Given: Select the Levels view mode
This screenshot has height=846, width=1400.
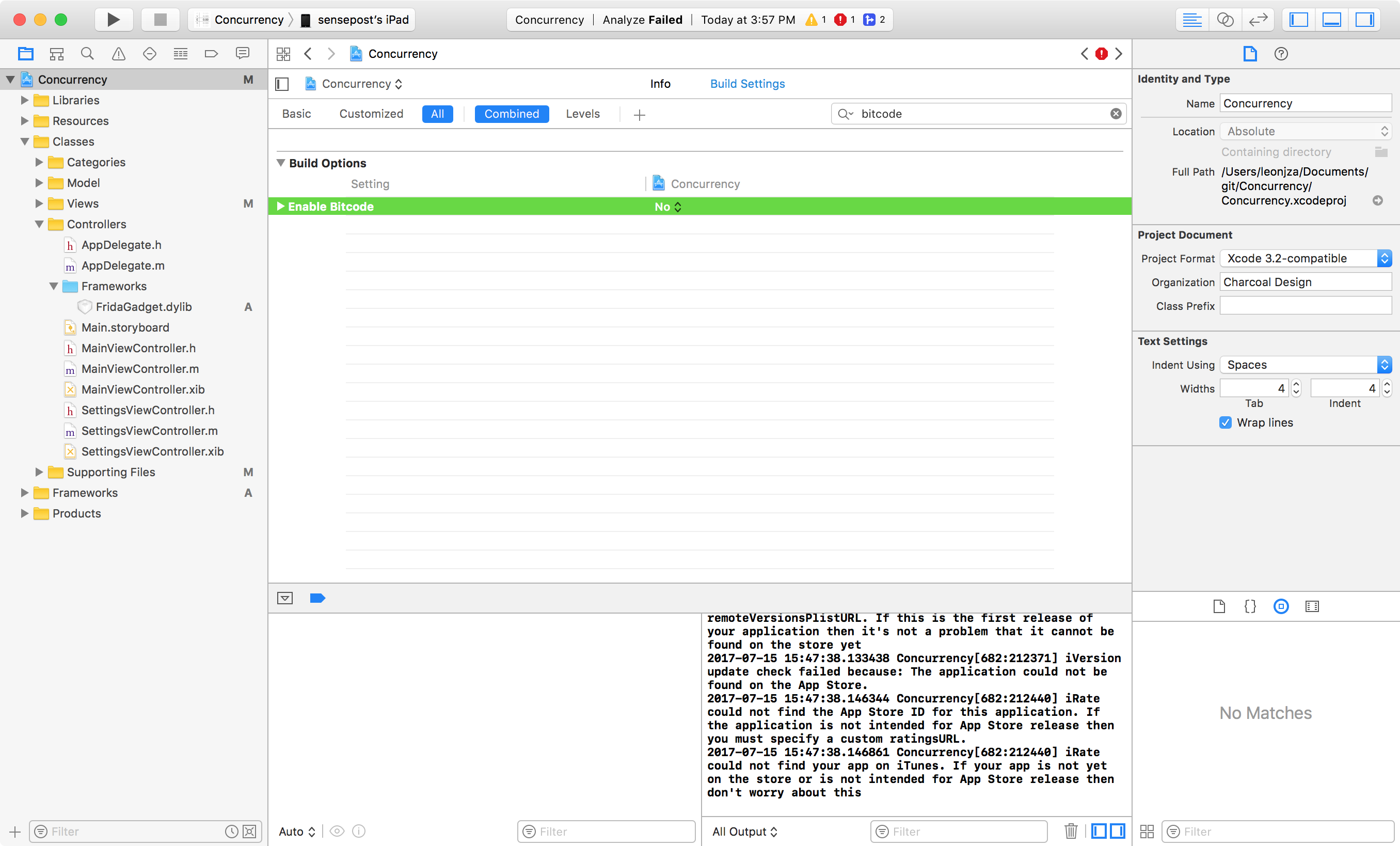Looking at the screenshot, I should pyautogui.click(x=582, y=114).
